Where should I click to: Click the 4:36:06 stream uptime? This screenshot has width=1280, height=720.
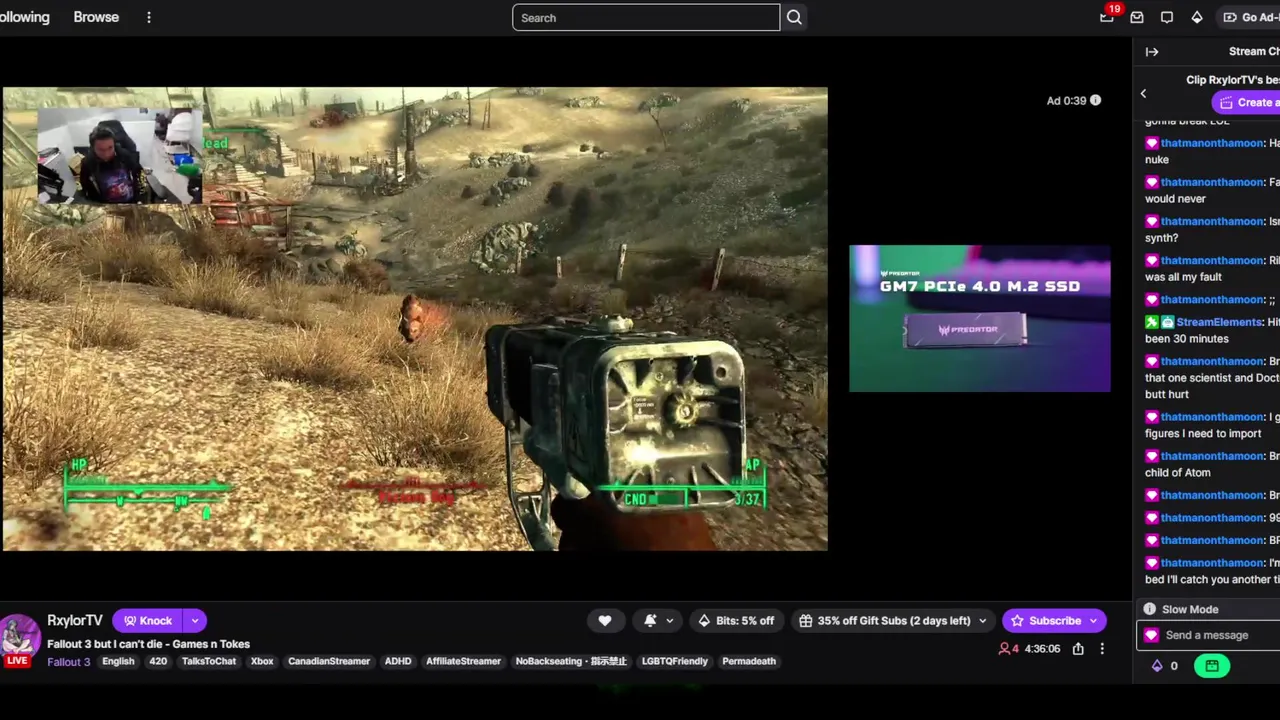click(1042, 649)
